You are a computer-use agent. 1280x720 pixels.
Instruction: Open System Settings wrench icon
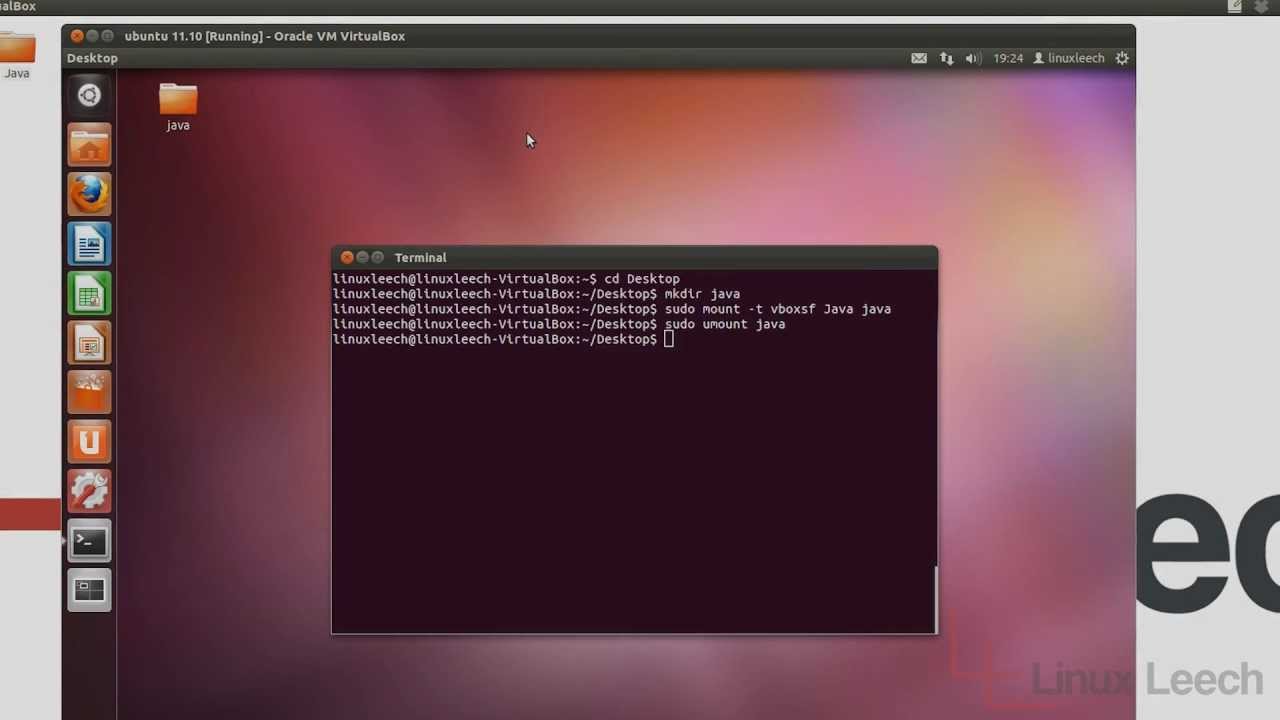[x=89, y=491]
